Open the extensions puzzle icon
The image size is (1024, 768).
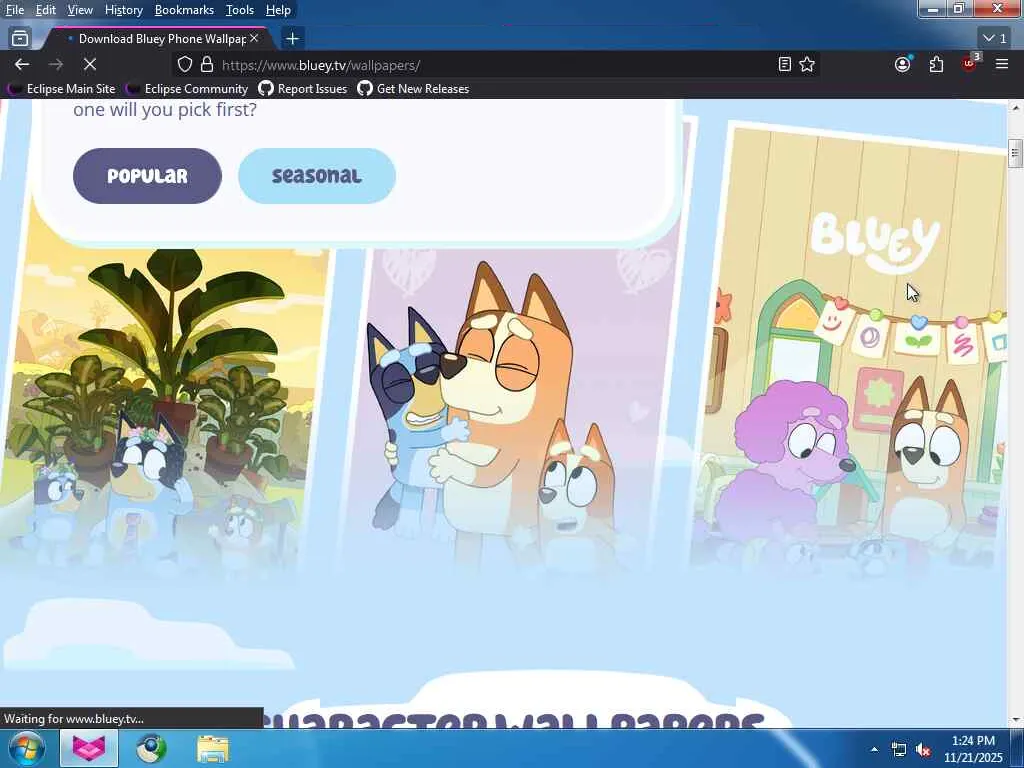[x=936, y=64]
